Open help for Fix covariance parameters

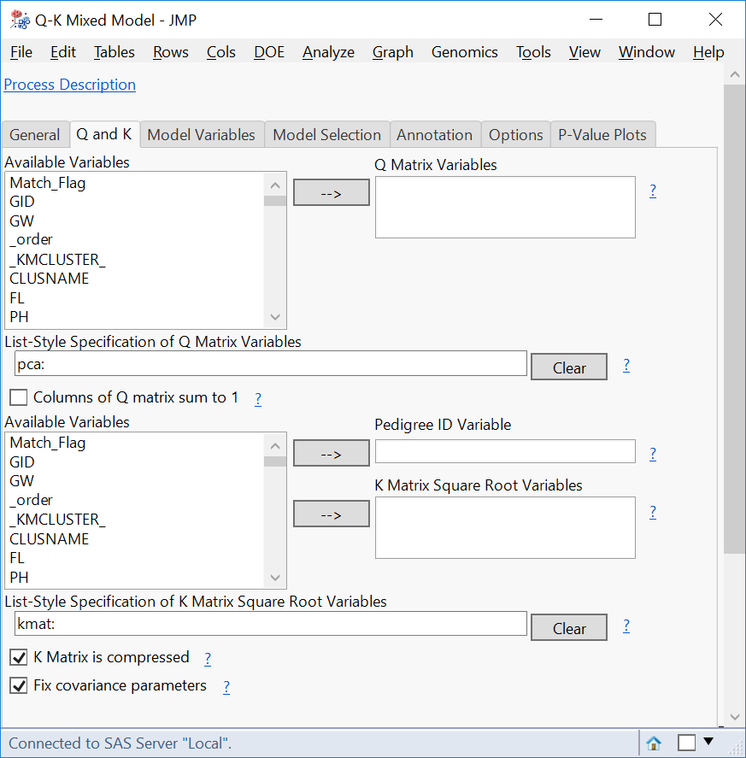[x=226, y=687]
